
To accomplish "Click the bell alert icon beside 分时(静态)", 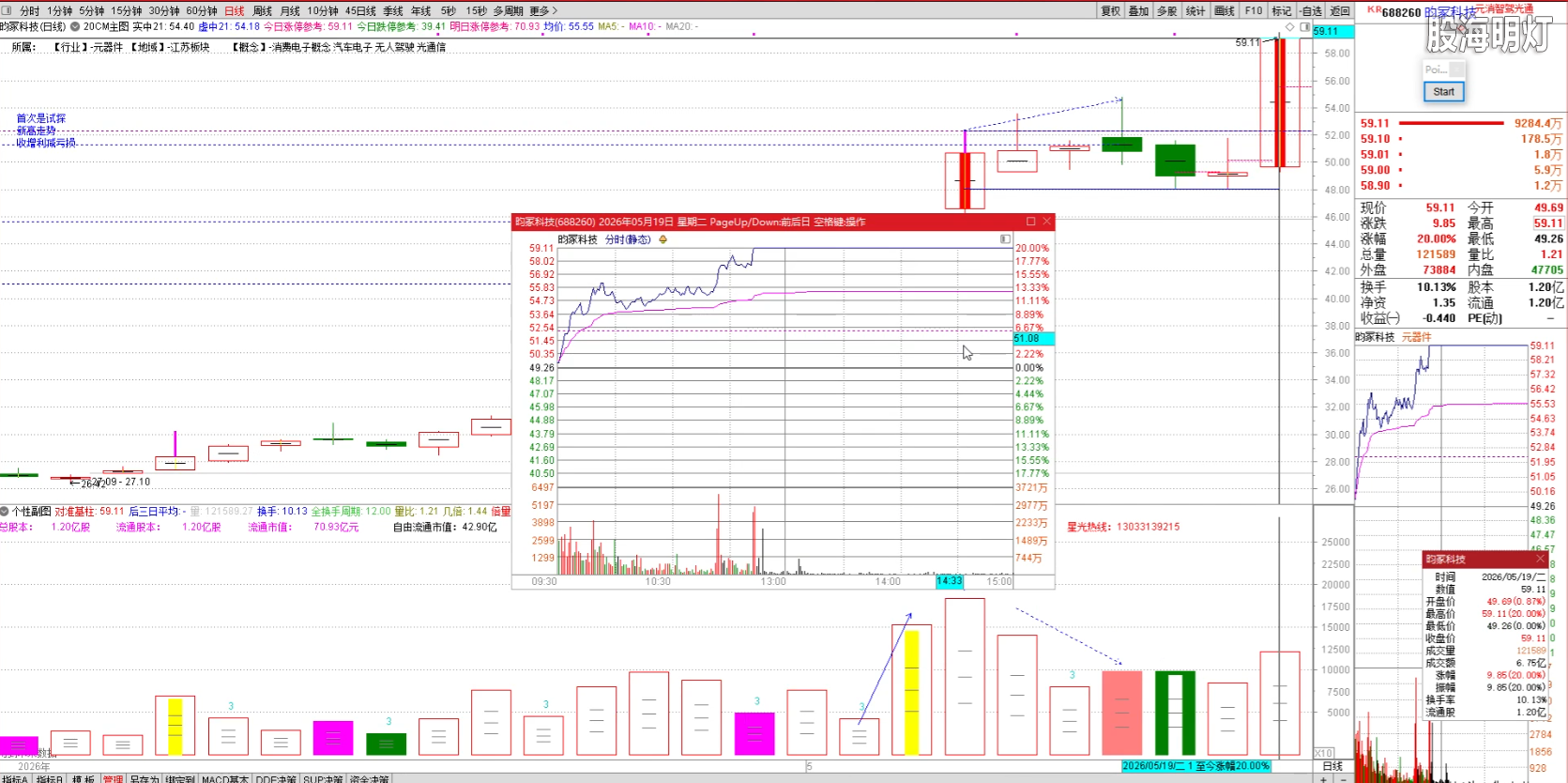I will pyautogui.click(x=662, y=239).
